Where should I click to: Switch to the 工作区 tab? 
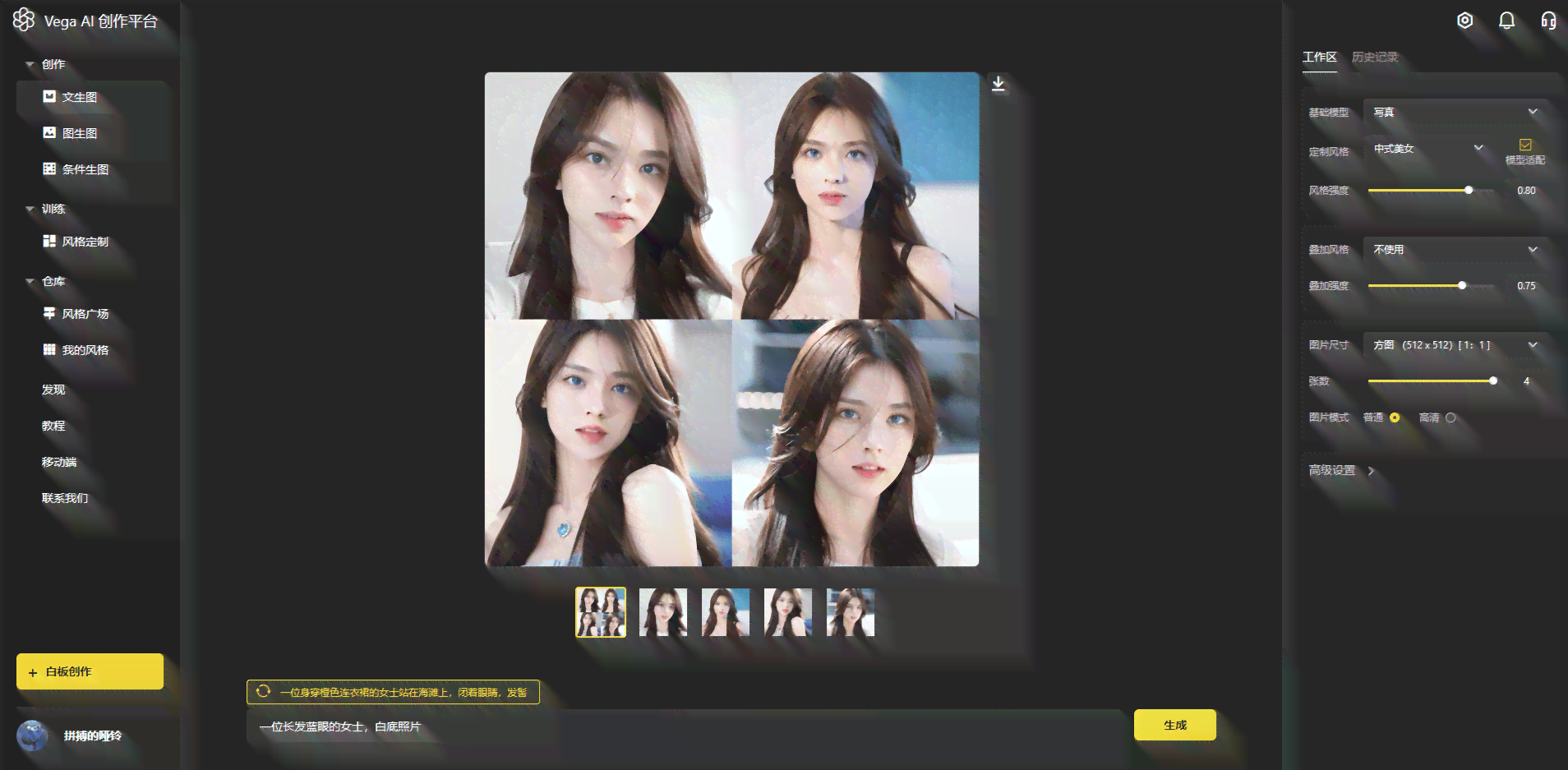(x=1320, y=57)
